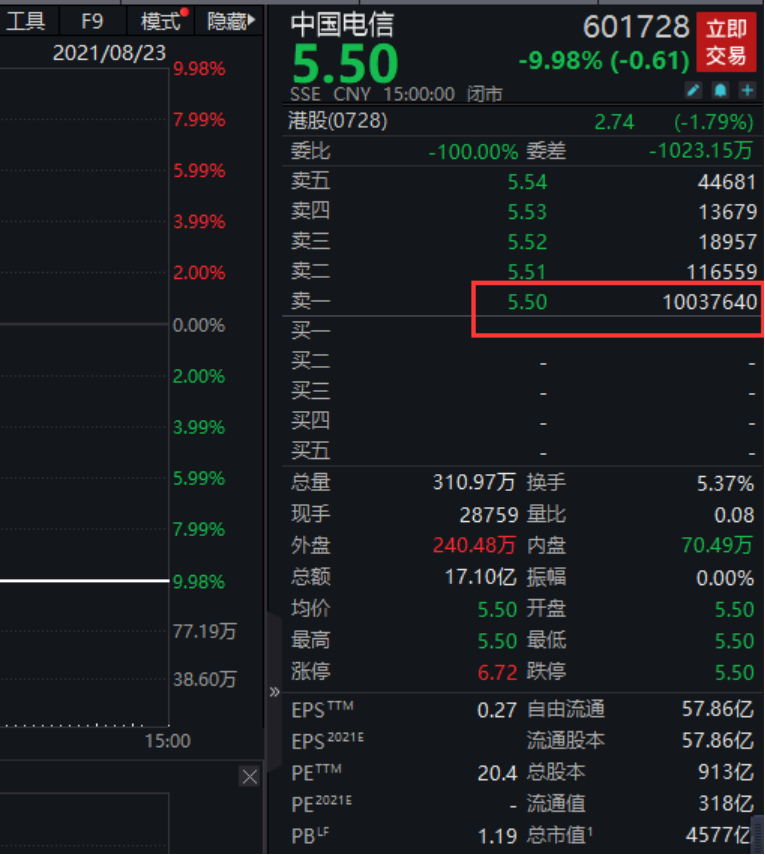Click the 立即交易 trade button
The image size is (765, 855).
(726, 43)
